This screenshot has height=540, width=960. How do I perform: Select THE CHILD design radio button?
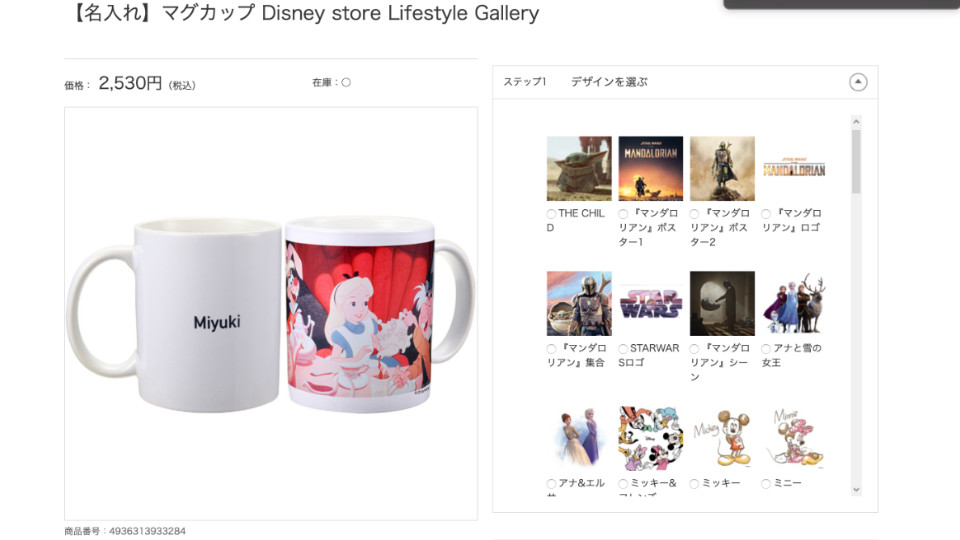pyautogui.click(x=551, y=214)
